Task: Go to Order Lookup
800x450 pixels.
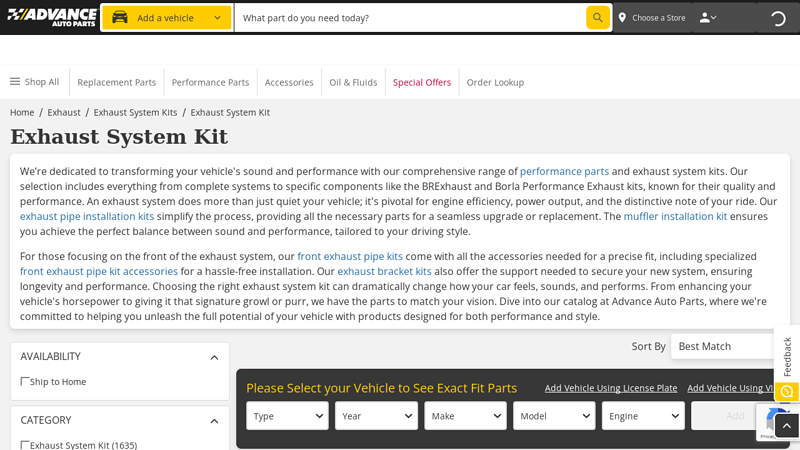Action: click(495, 82)
